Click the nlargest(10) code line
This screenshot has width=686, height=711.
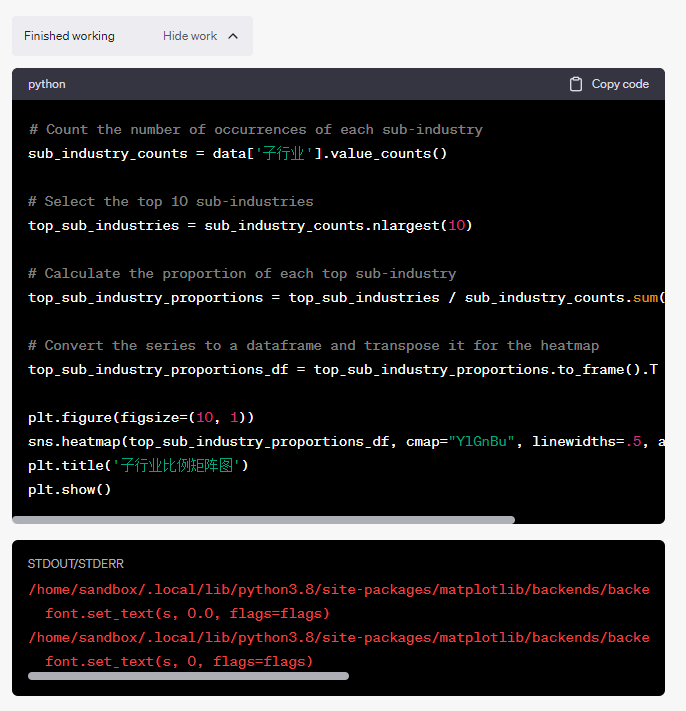(250, 225)
